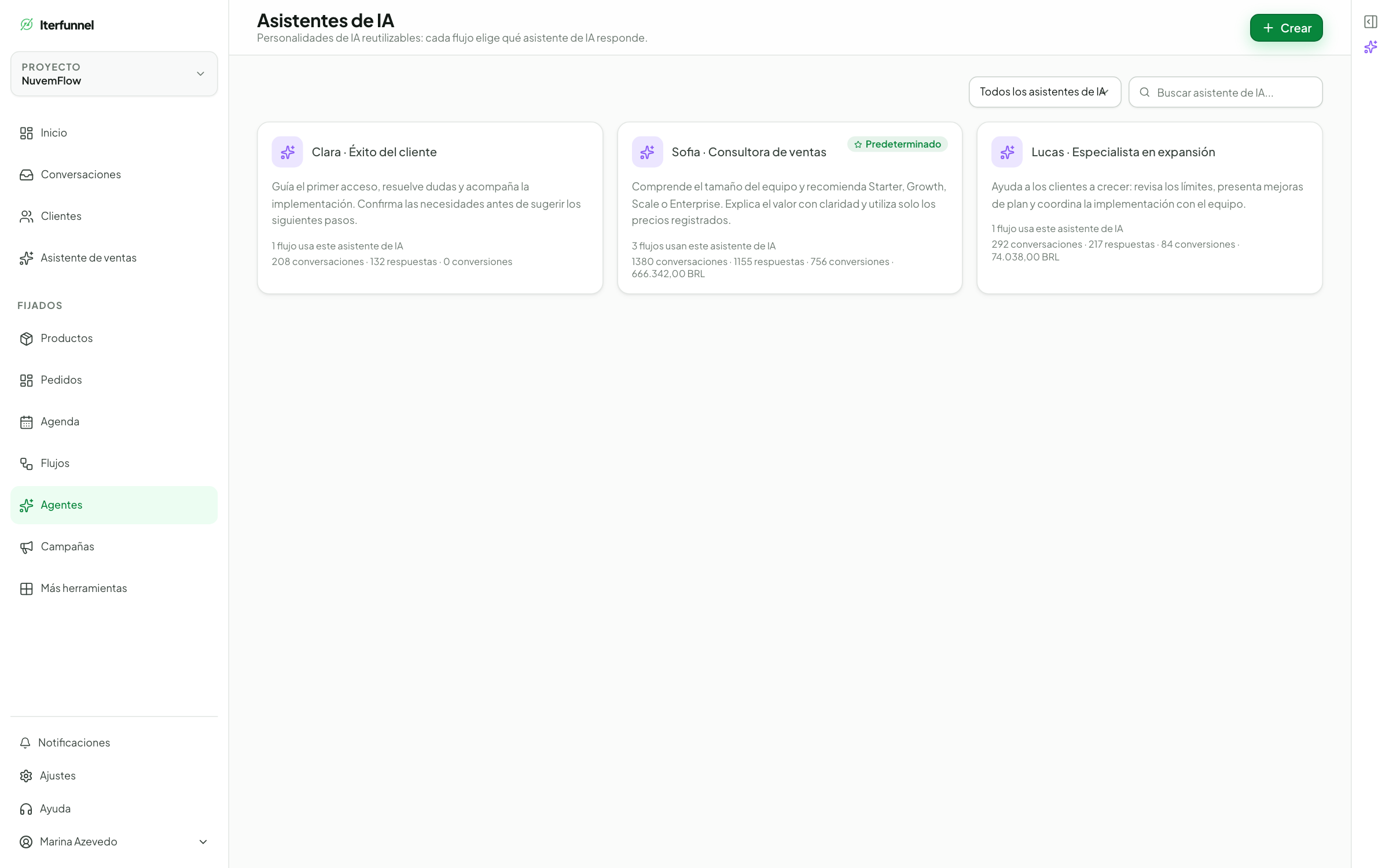Open the Todos los asistentes de IA filter
Screen dimensions: 1389x868
click(x=1045, y=92)
